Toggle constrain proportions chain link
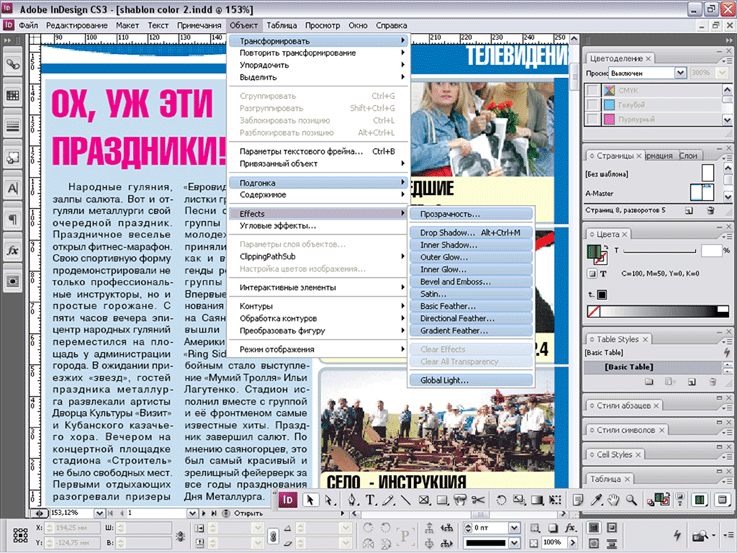Image resolution: width=737 pixels, height=553 pixels. pyautogui.click(x=273, y=536)
